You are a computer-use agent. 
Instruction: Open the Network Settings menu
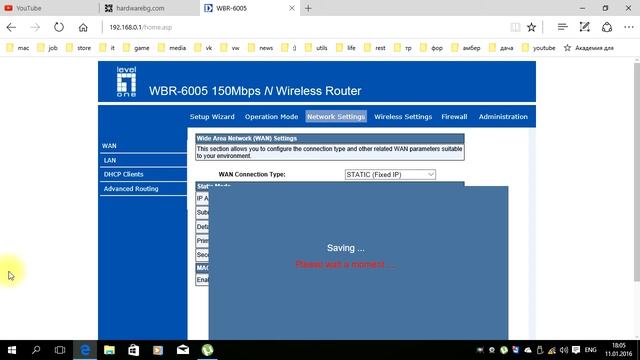(336, 117)
